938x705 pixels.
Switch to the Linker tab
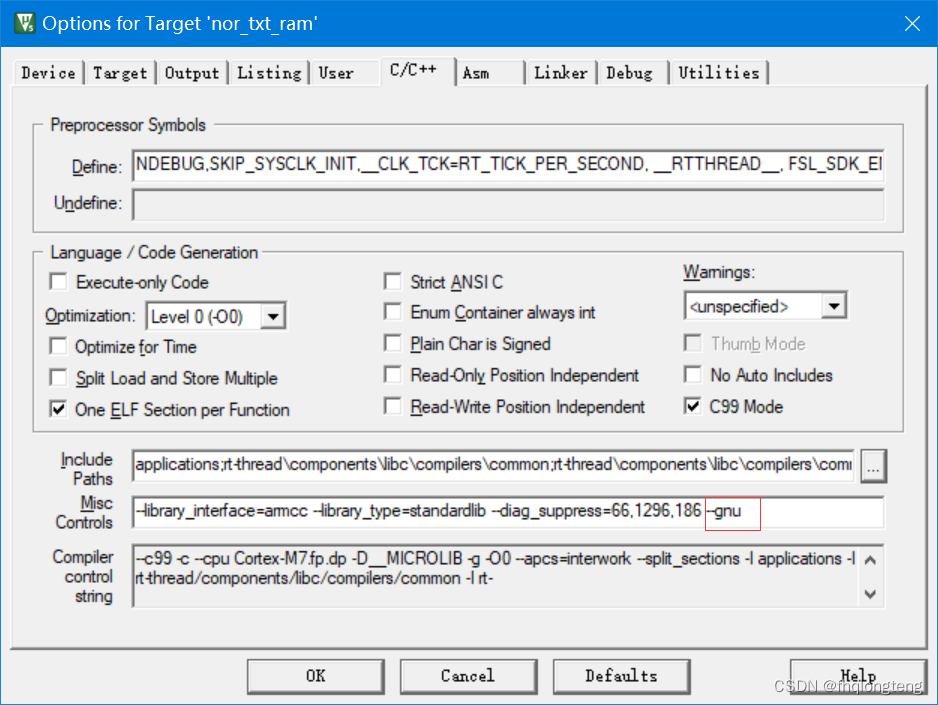(x=561, y=73)
